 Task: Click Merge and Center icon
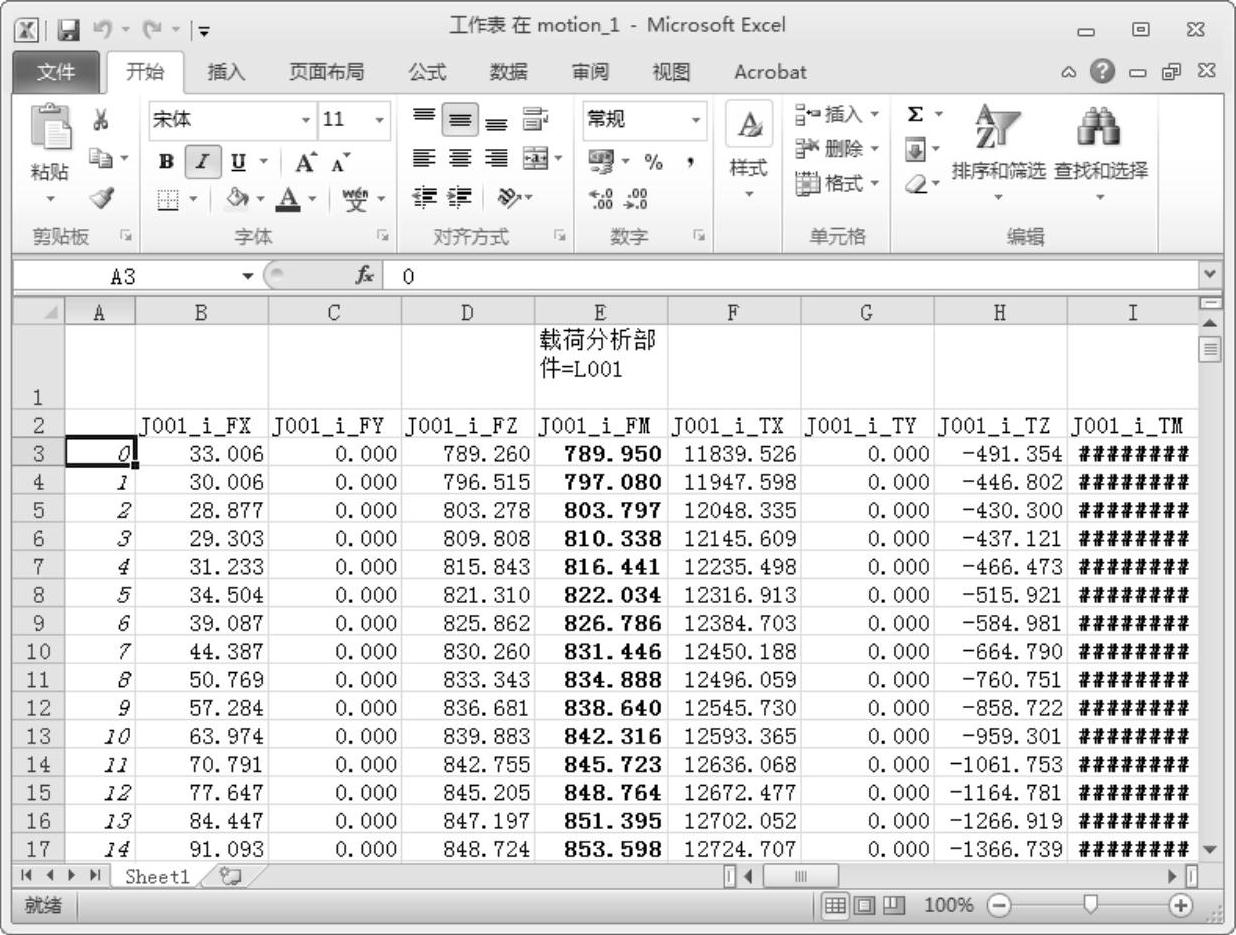(x=535, y=157)
